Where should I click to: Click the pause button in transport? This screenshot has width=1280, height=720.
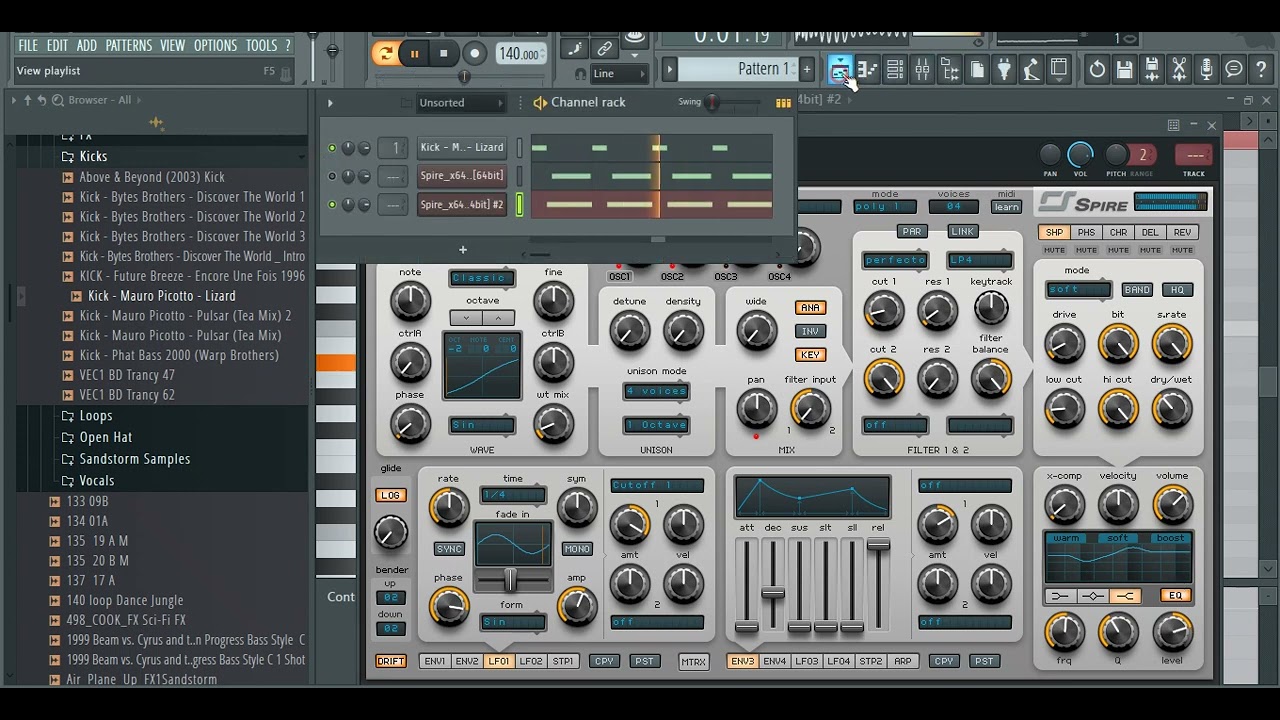[x=414, y=54]
